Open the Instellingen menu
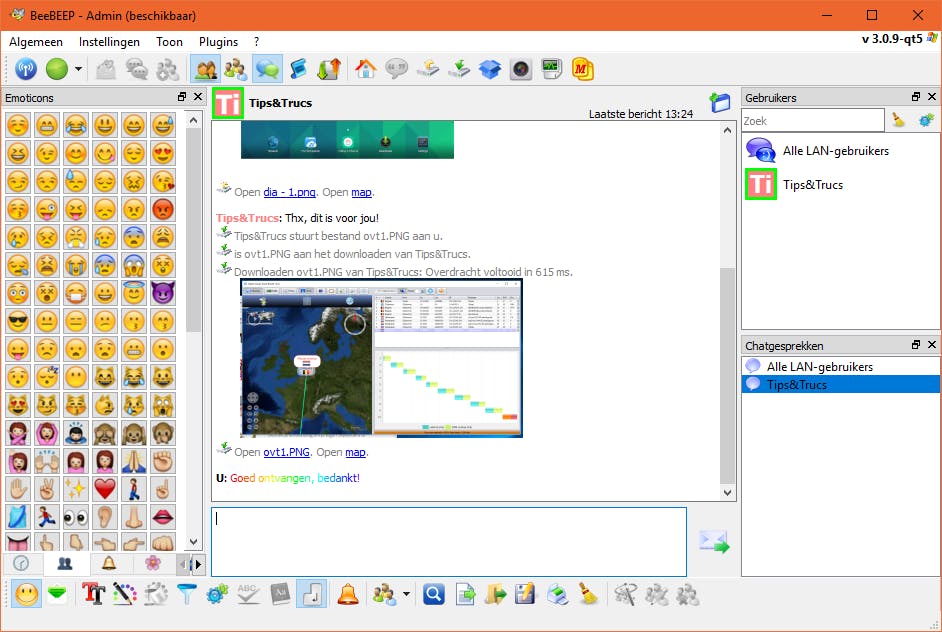This screenshot has width=942, height=632. point(109,41)
